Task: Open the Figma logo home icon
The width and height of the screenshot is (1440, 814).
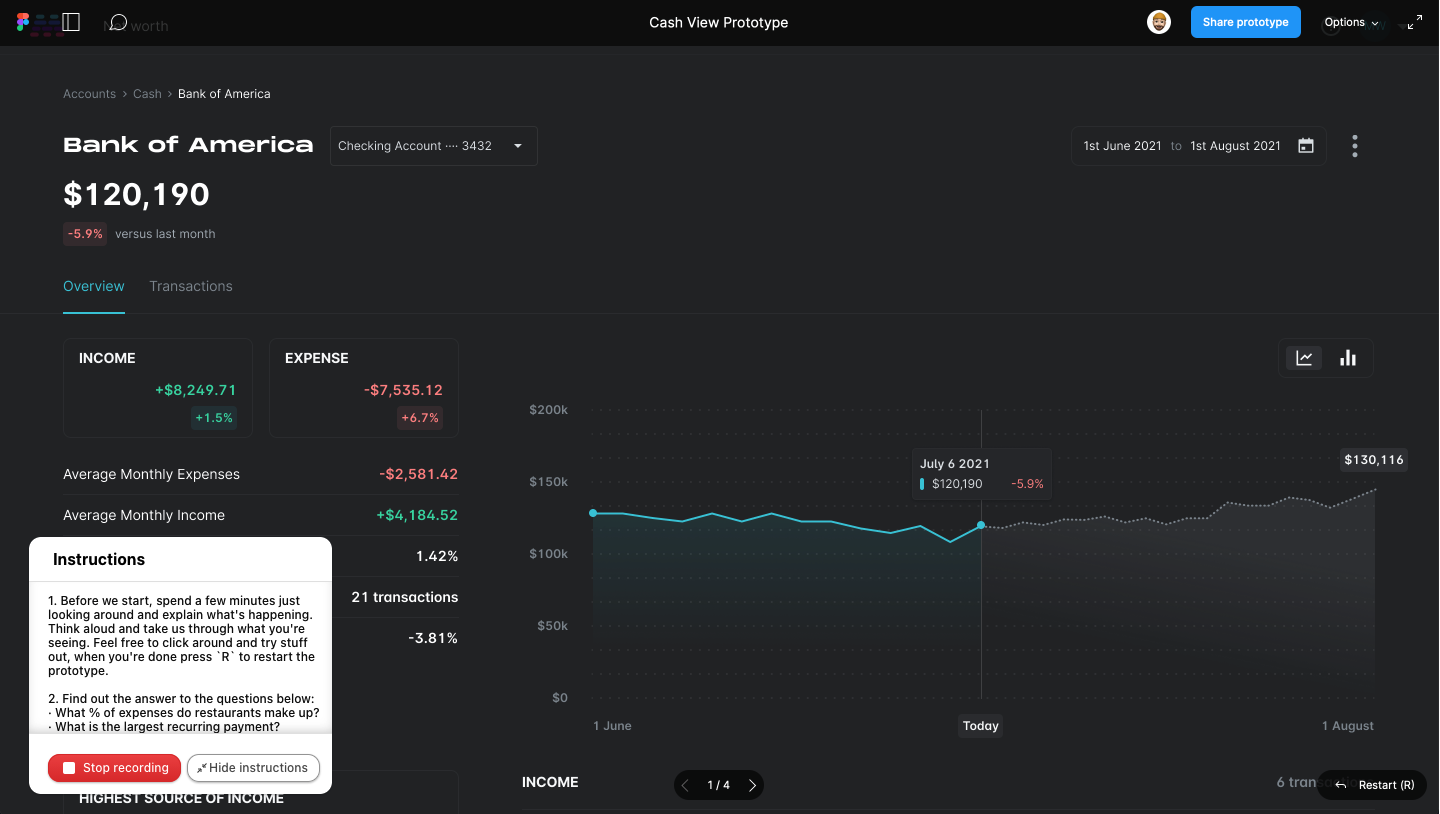Action: click(24, 22)
